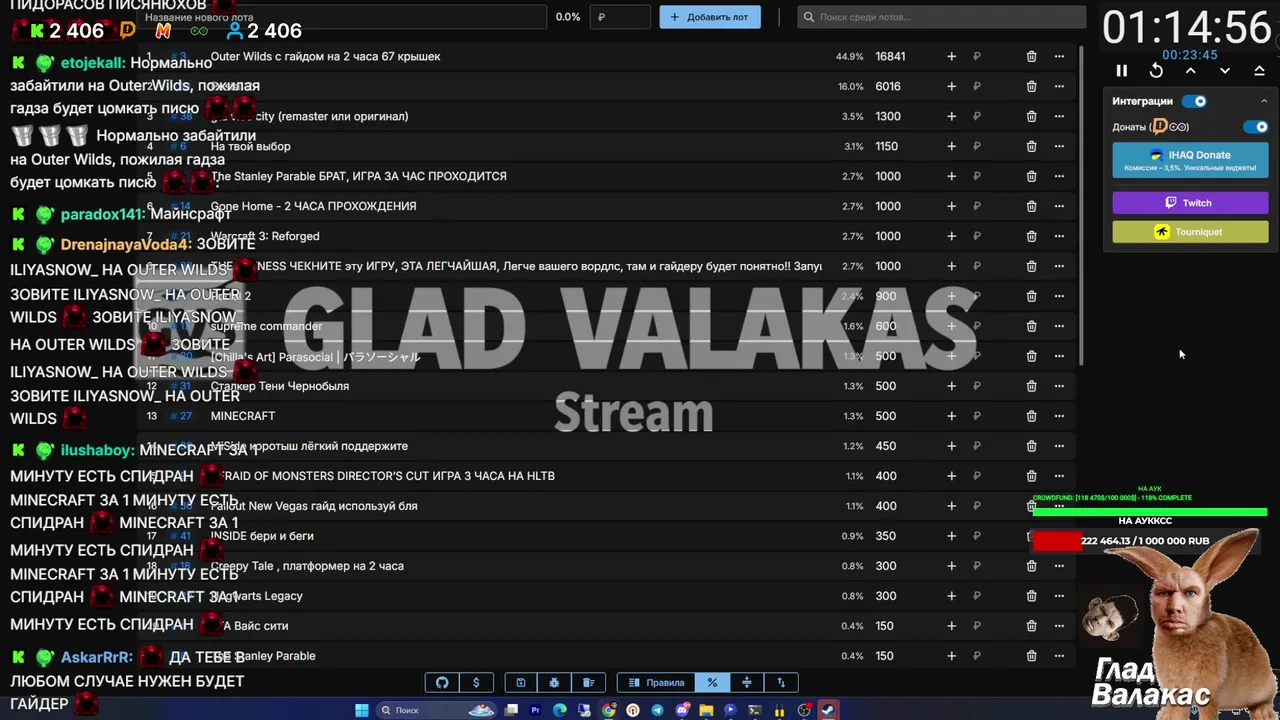Click the IHAQ Donate button
This screenshot has height=720, width=1280.
[1190, 160]
